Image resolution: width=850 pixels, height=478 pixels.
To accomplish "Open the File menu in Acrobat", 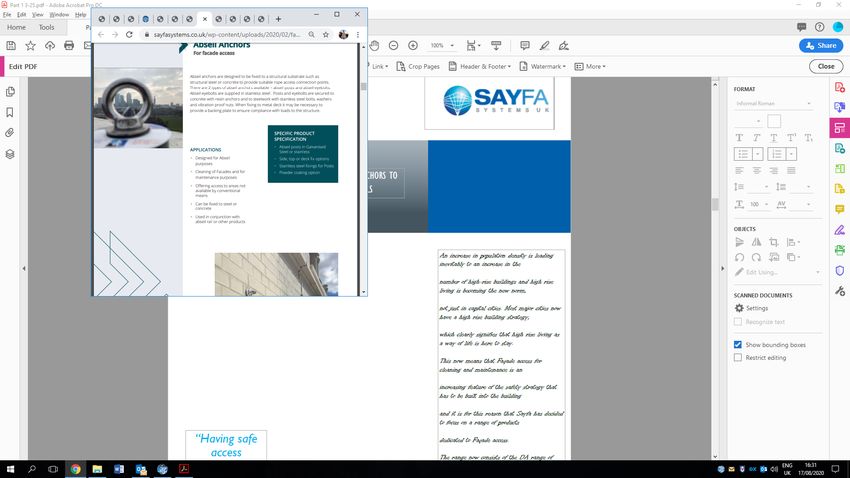I will 7,15.
